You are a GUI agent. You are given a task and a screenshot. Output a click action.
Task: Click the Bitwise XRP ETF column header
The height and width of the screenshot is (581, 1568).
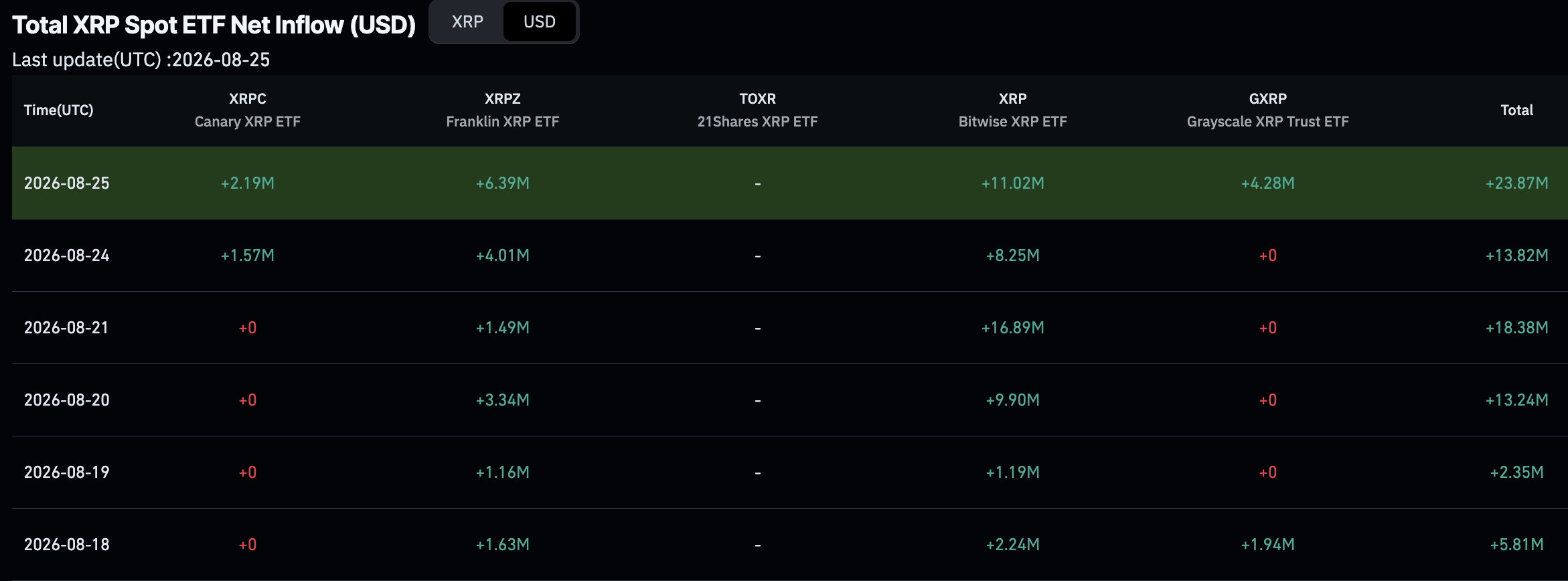click(1013, 110)
